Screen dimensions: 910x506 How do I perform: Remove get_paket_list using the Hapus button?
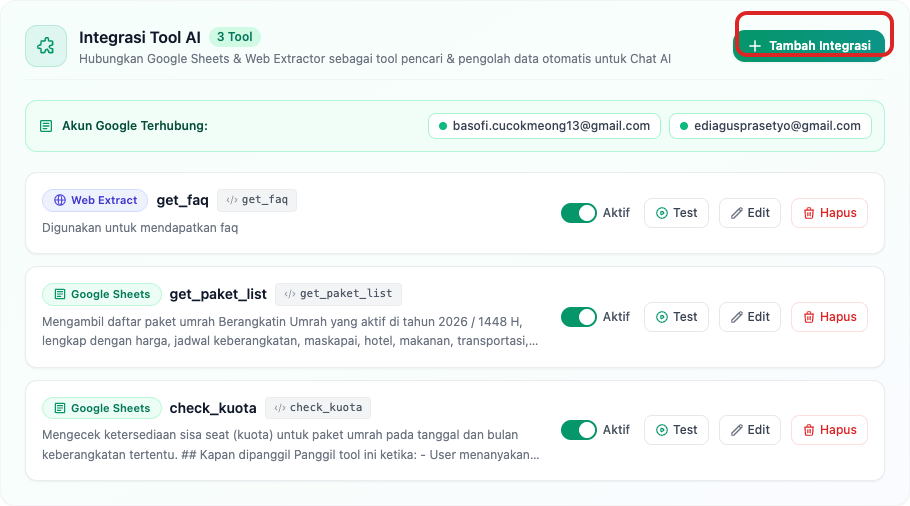point(829,317)
